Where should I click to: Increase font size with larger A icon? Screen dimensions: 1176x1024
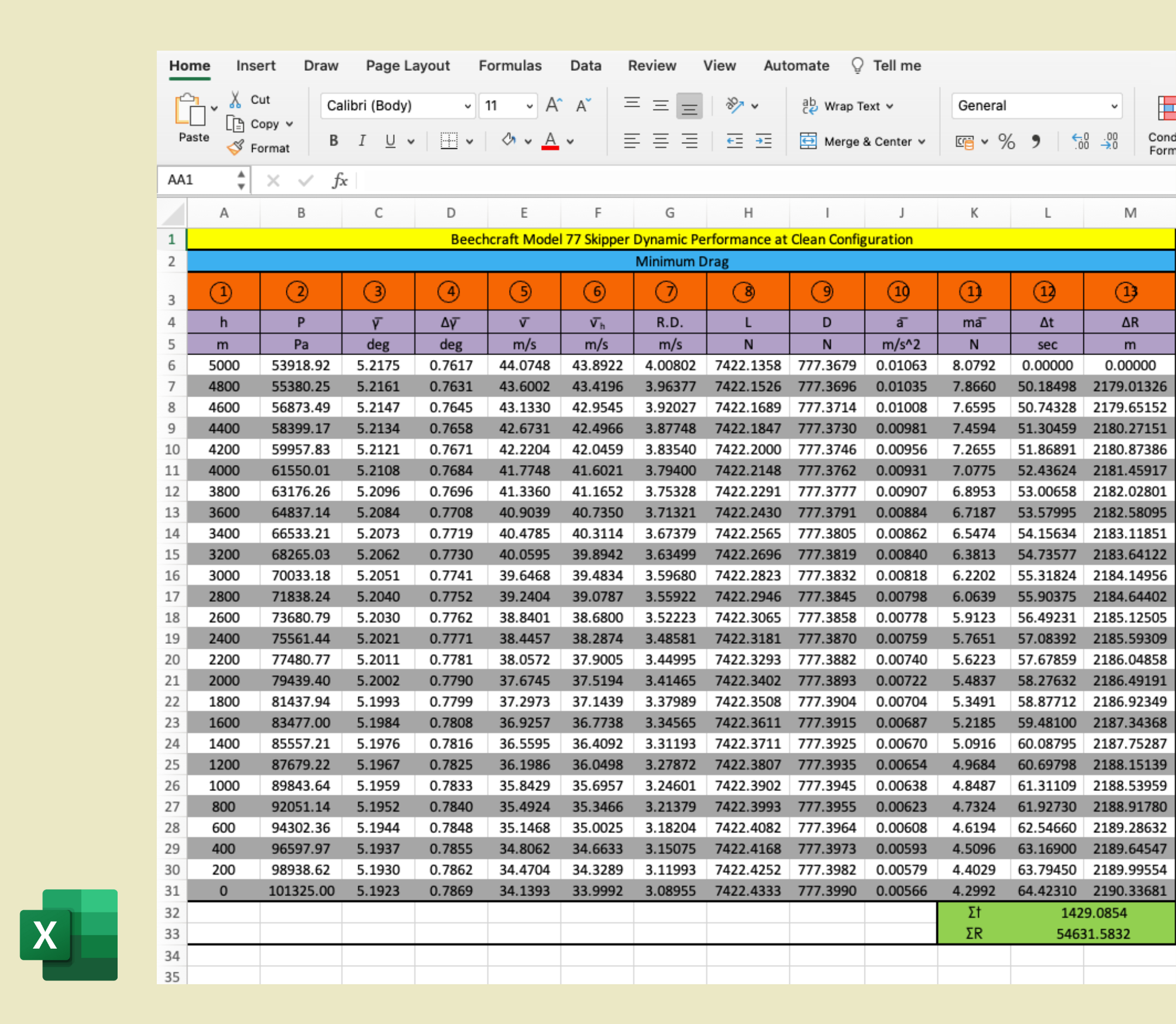(x=554, y=105)
